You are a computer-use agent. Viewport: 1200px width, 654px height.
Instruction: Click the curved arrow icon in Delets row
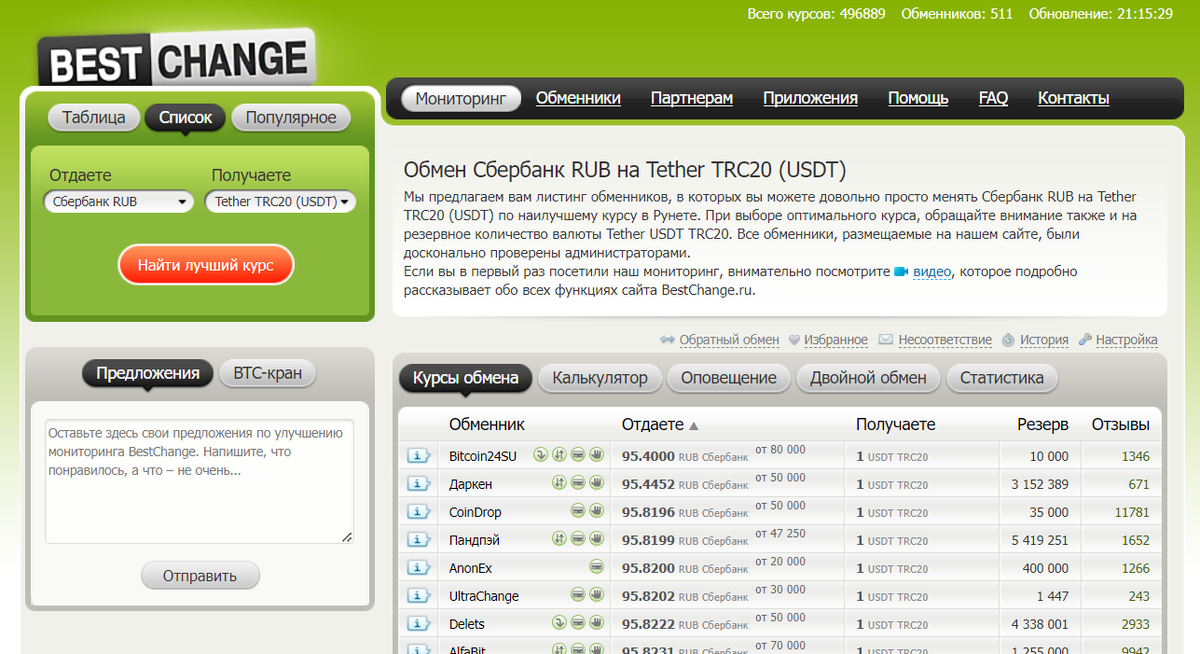(x=559, y=623)
